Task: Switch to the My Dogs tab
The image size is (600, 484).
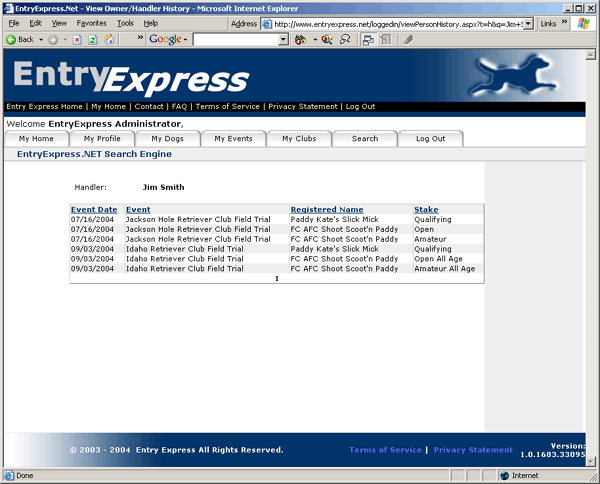Action: (167, 139)
